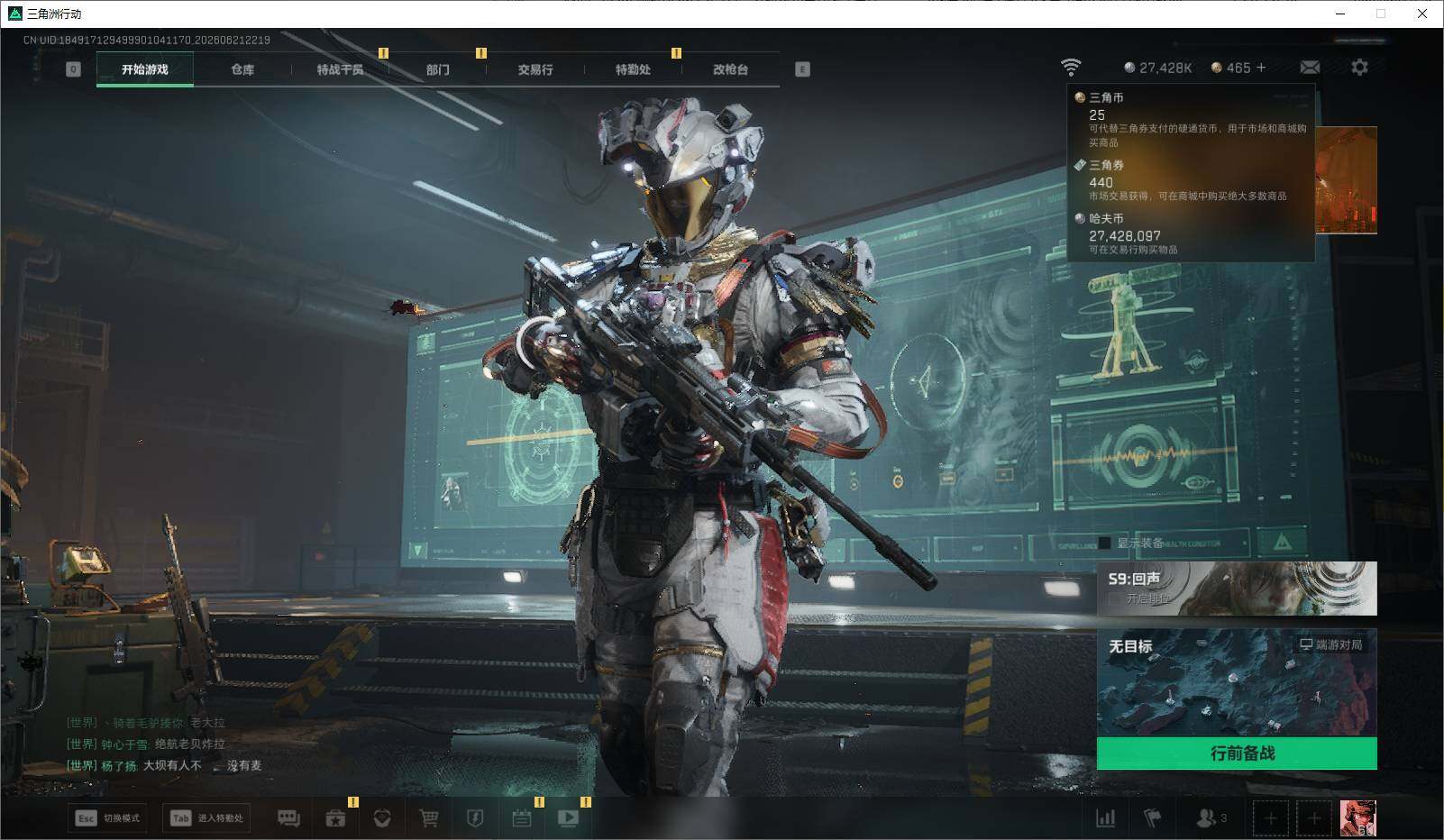Open the S9:回声 season banner
Viewport: 1444px width, 840px height.
[x=1237, y=589]
